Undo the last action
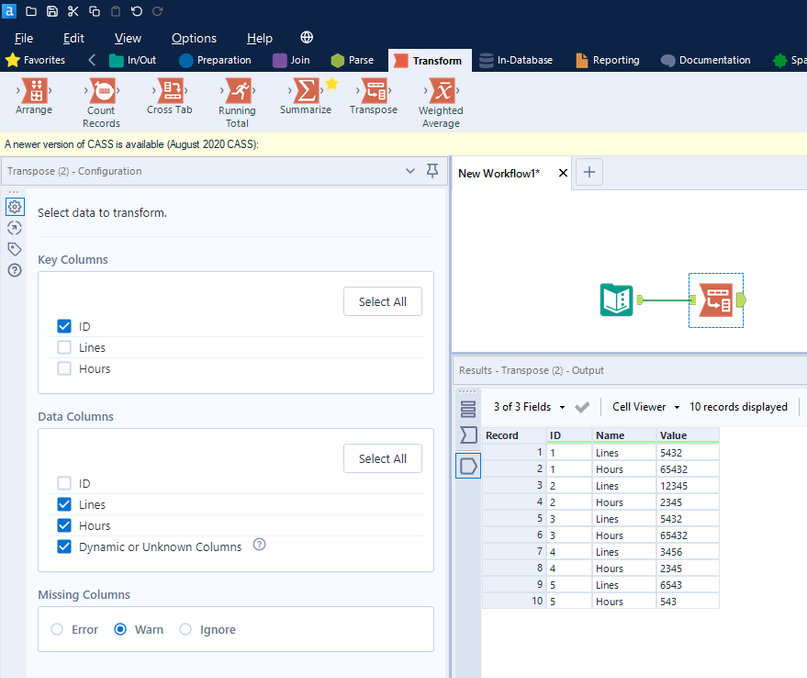The height and width of the screenshot is (678, 807). click(136, 11)
